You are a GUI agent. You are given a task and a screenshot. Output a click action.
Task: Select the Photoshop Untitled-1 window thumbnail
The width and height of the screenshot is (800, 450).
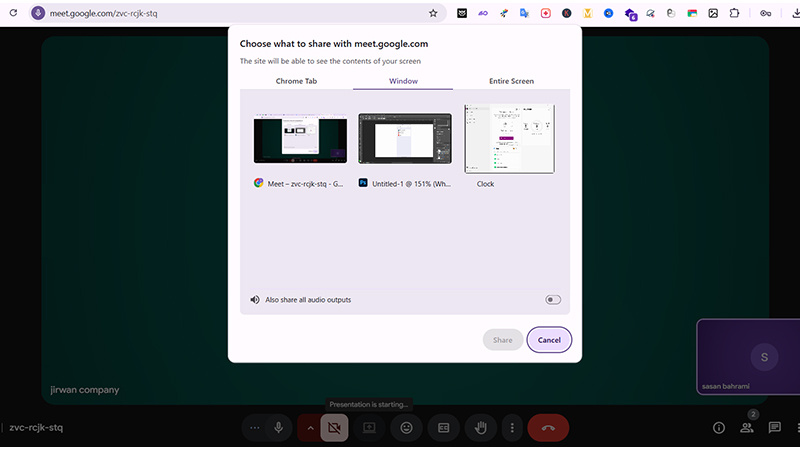(x=405, y=139)
